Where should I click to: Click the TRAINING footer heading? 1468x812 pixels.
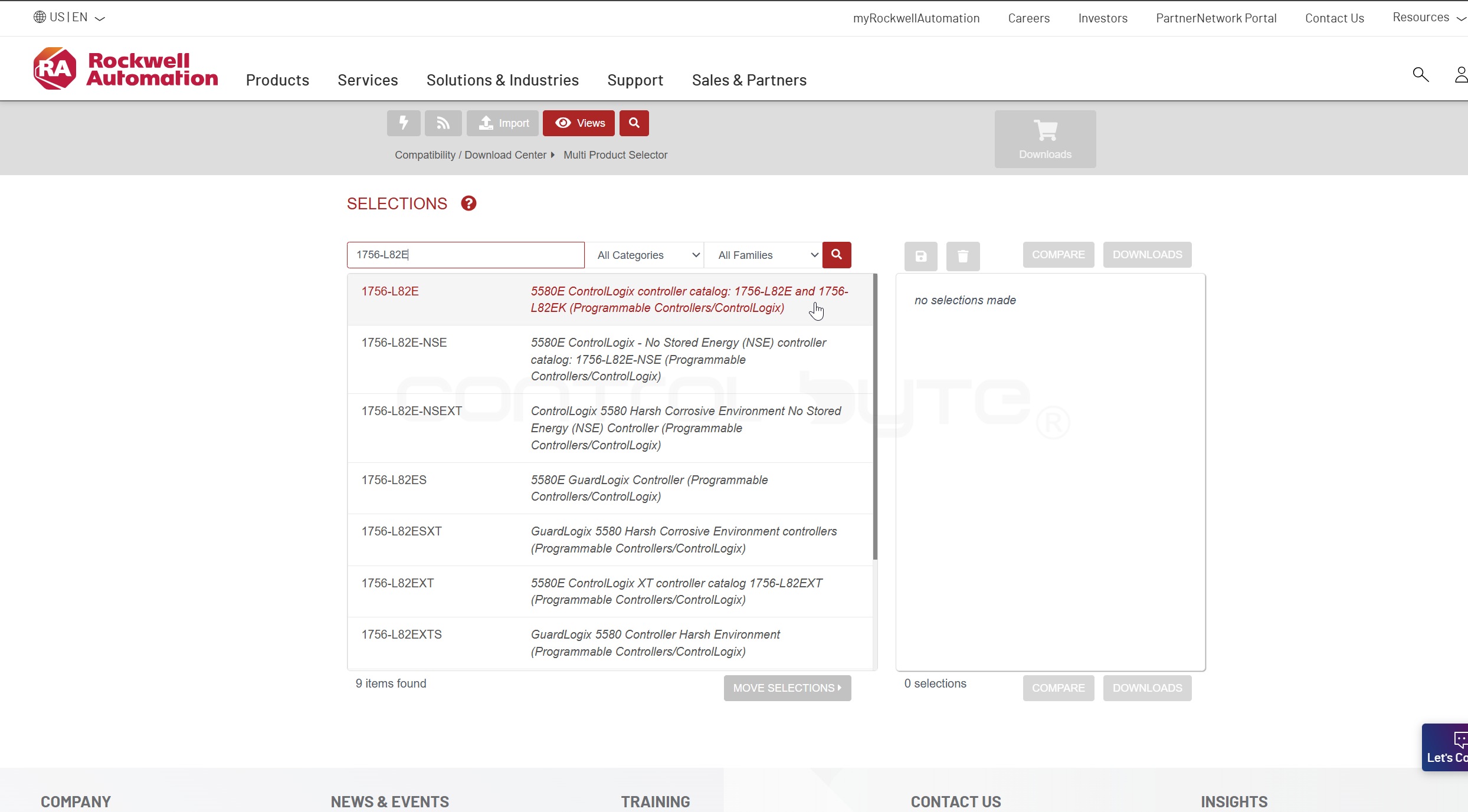click(656, 802)
